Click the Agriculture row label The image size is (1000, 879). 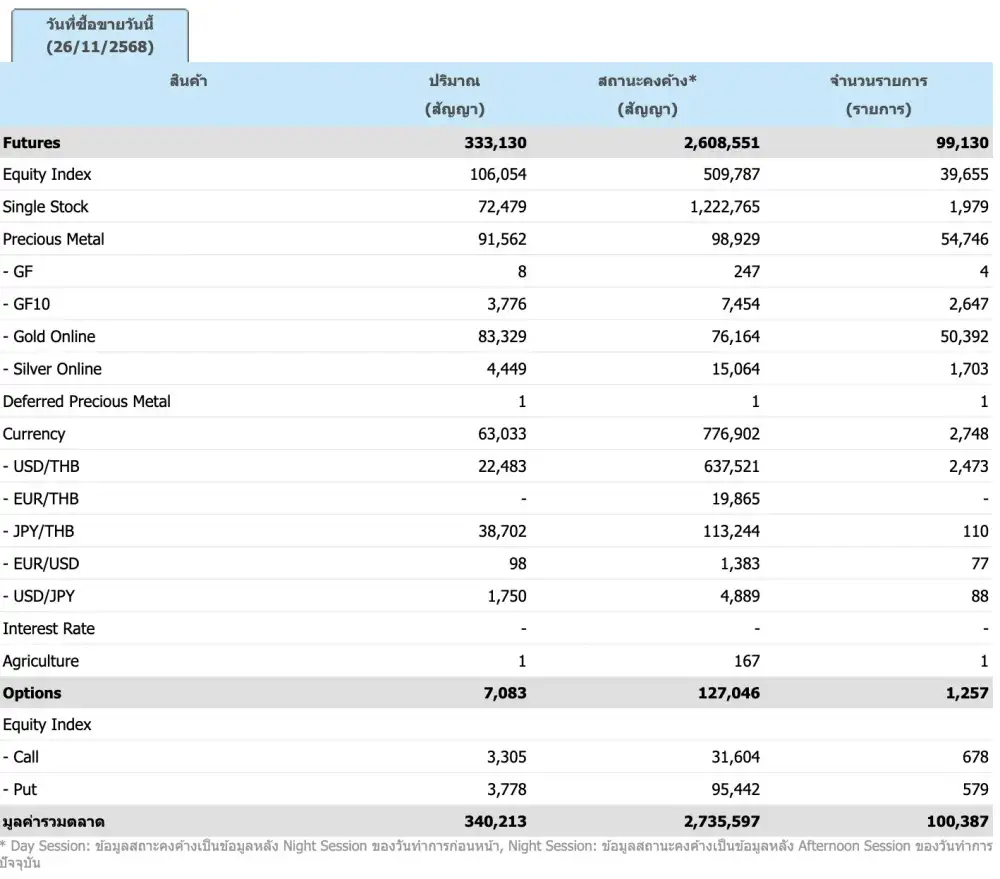41,661
